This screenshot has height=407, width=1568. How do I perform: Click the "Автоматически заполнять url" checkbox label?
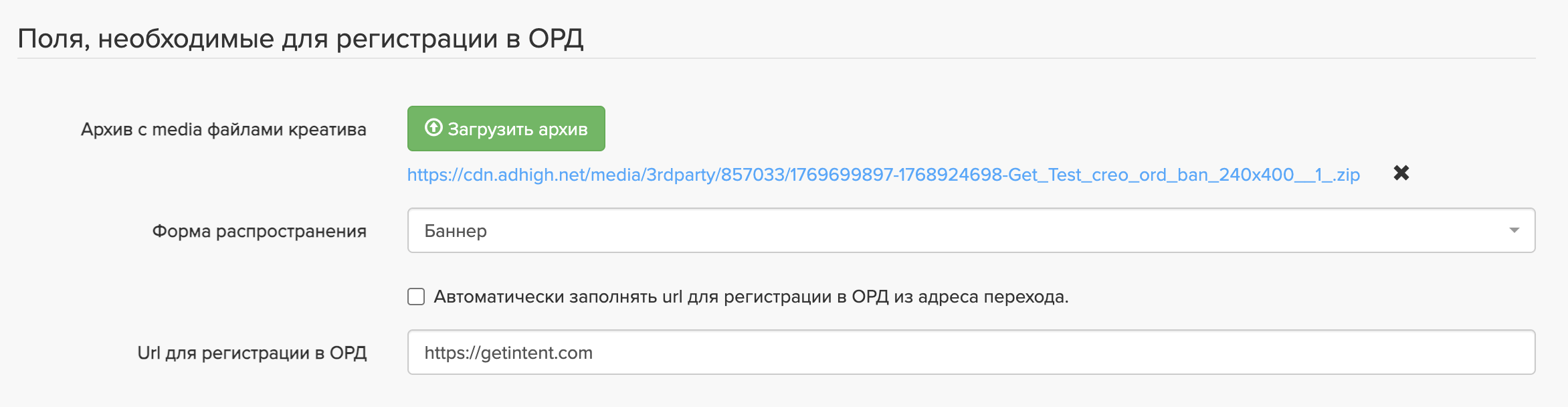coord(751,297)
